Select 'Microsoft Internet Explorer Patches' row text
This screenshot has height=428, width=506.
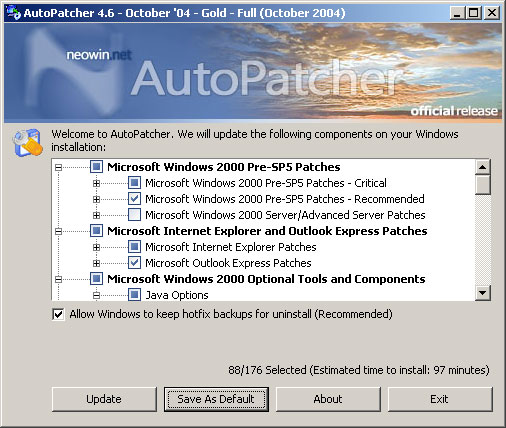(231, 247)
